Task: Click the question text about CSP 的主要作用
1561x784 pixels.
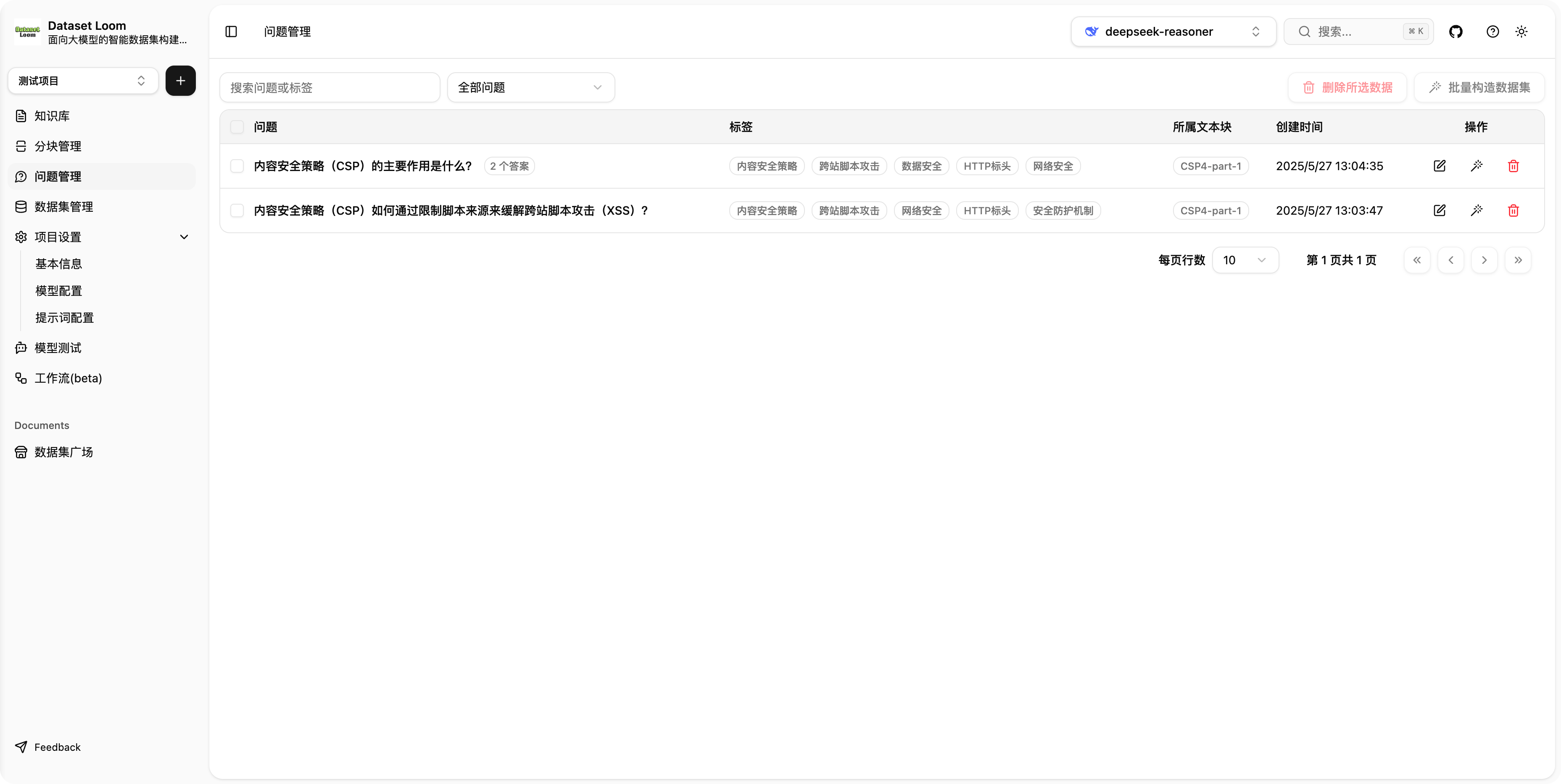Action: click(x=362, y=166)
